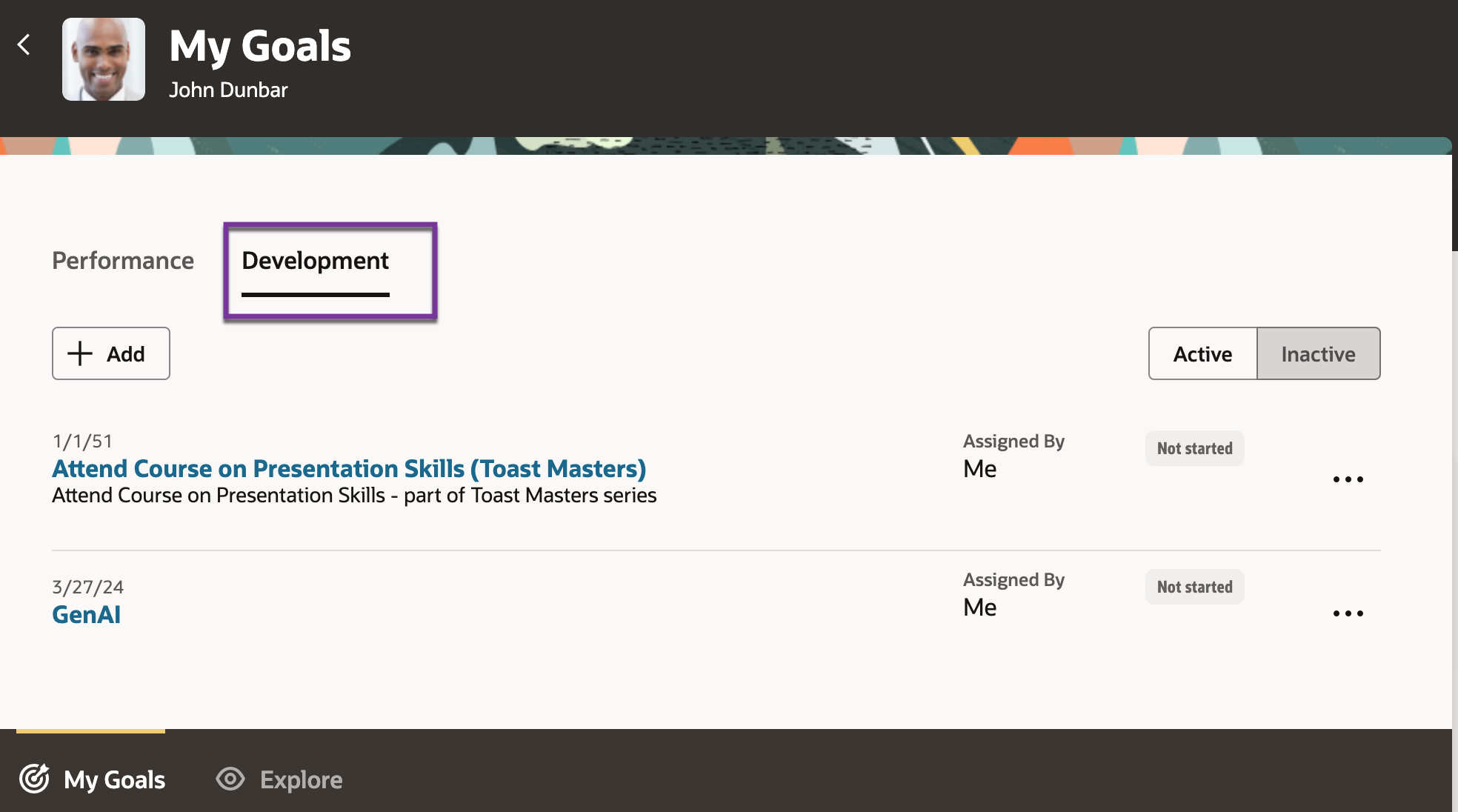Switch to the Performance tab
Viewport: 1458px width, 812px height.
coord(123,261)
